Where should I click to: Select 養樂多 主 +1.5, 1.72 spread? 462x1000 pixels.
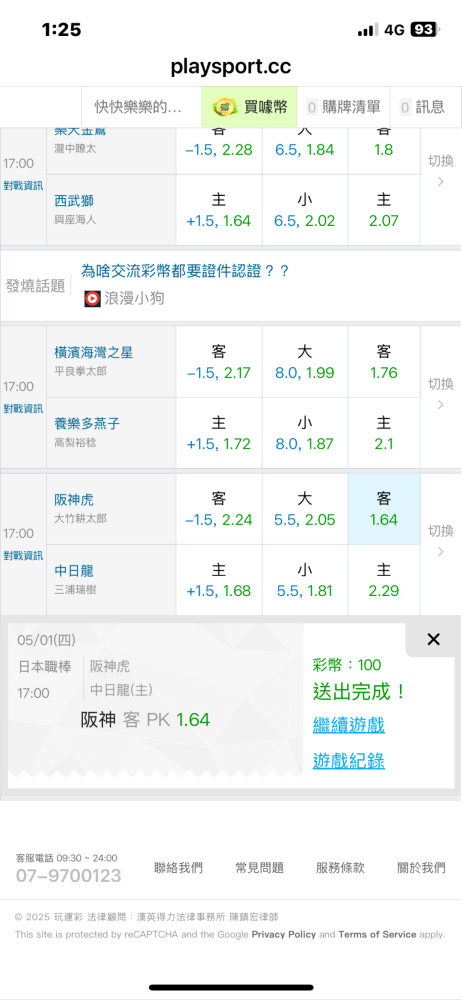219,433
